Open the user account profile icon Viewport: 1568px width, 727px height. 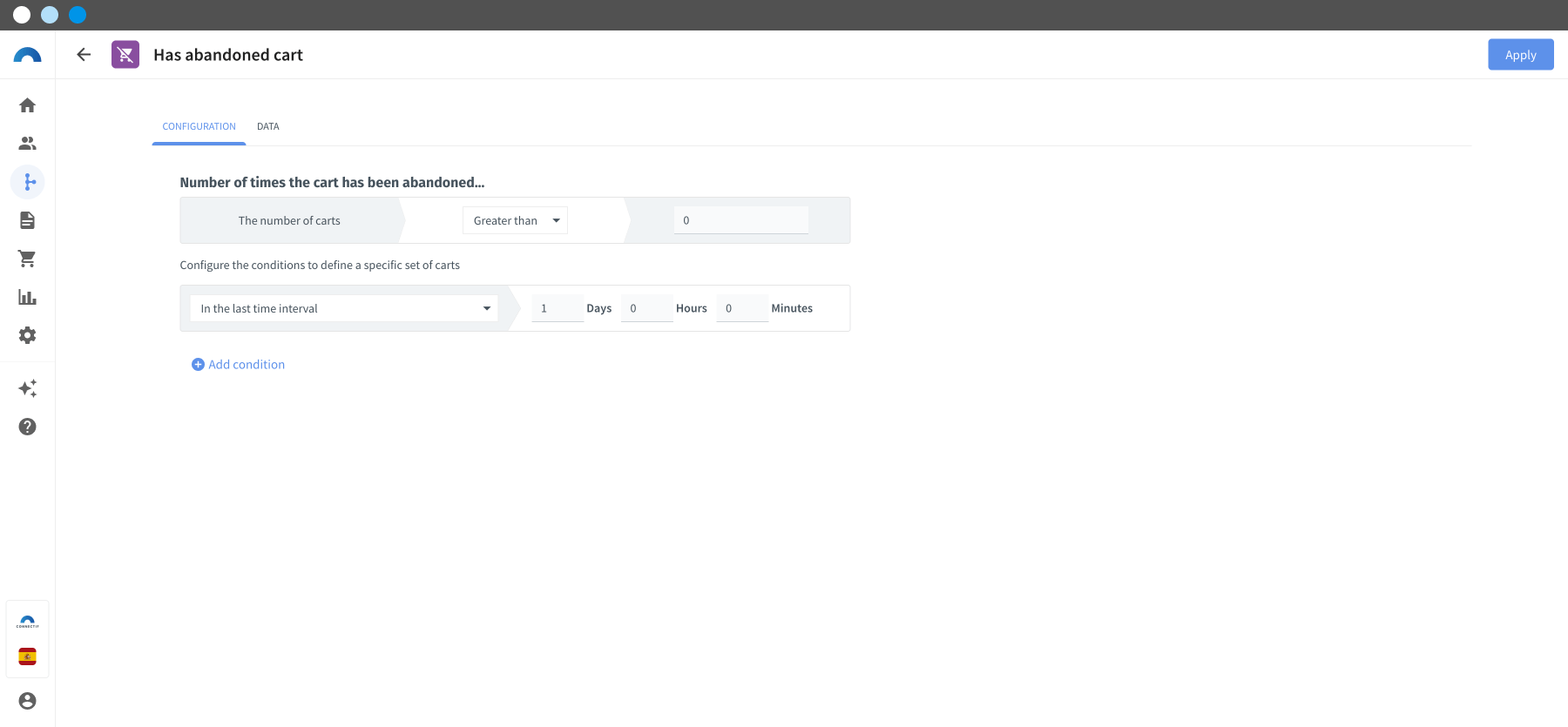click(x=27, y=701)
